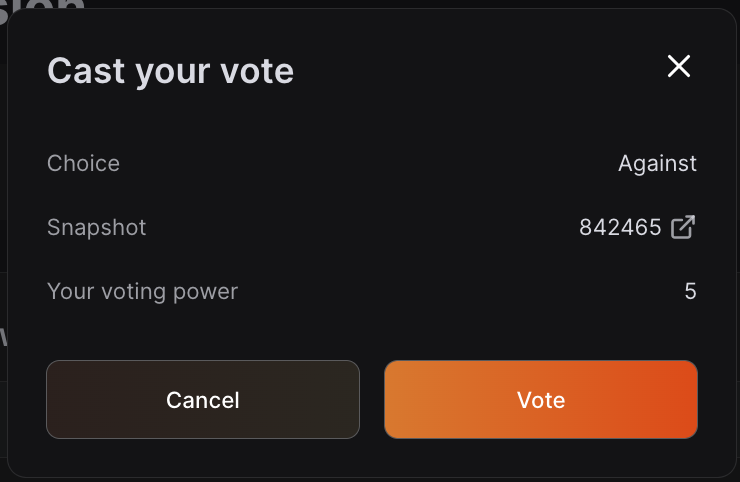
Task: Select the Choice label
Action: (83, 163)
